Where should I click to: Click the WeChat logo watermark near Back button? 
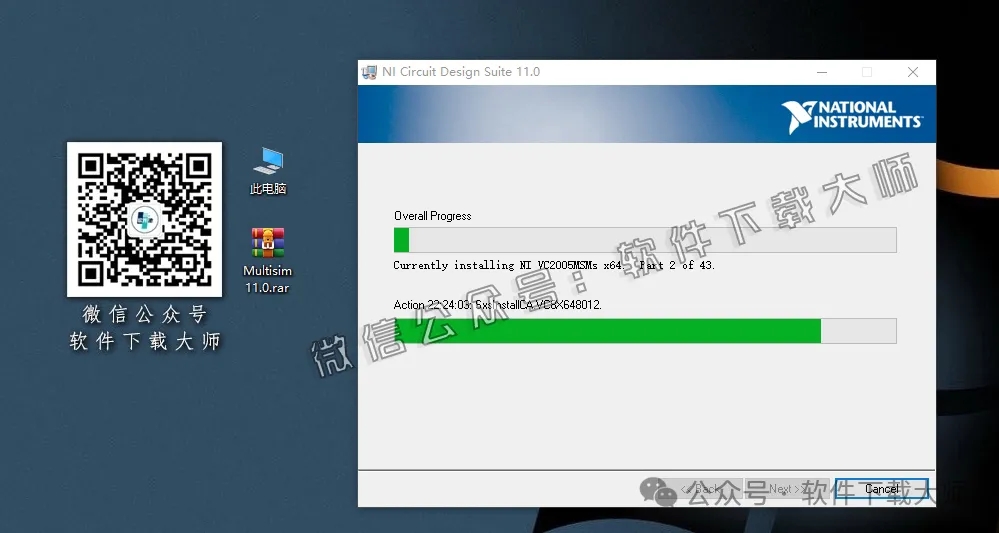point(659,491)
